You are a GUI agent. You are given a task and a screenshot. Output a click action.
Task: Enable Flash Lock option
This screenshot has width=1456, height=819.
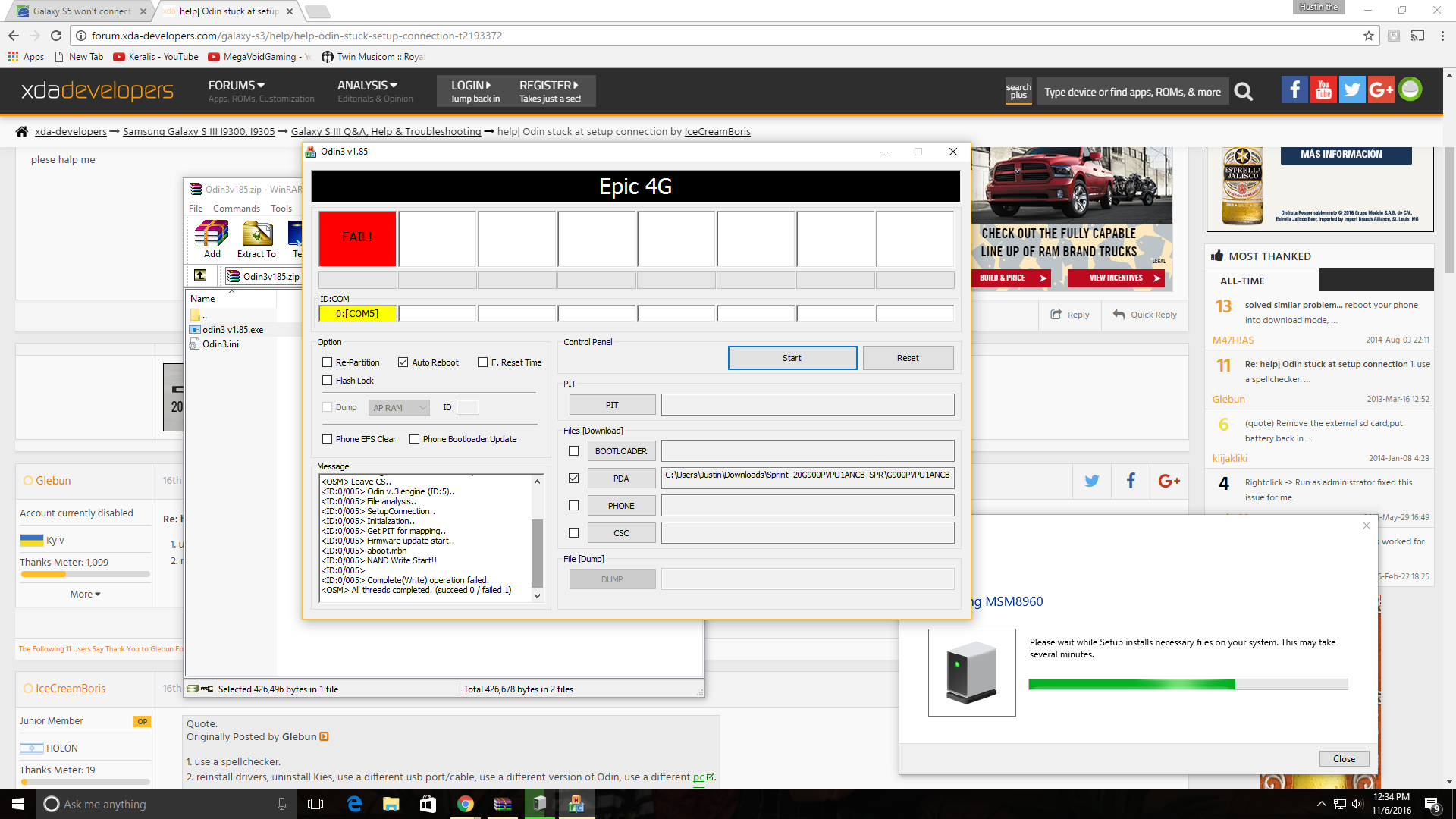(328, 381)
